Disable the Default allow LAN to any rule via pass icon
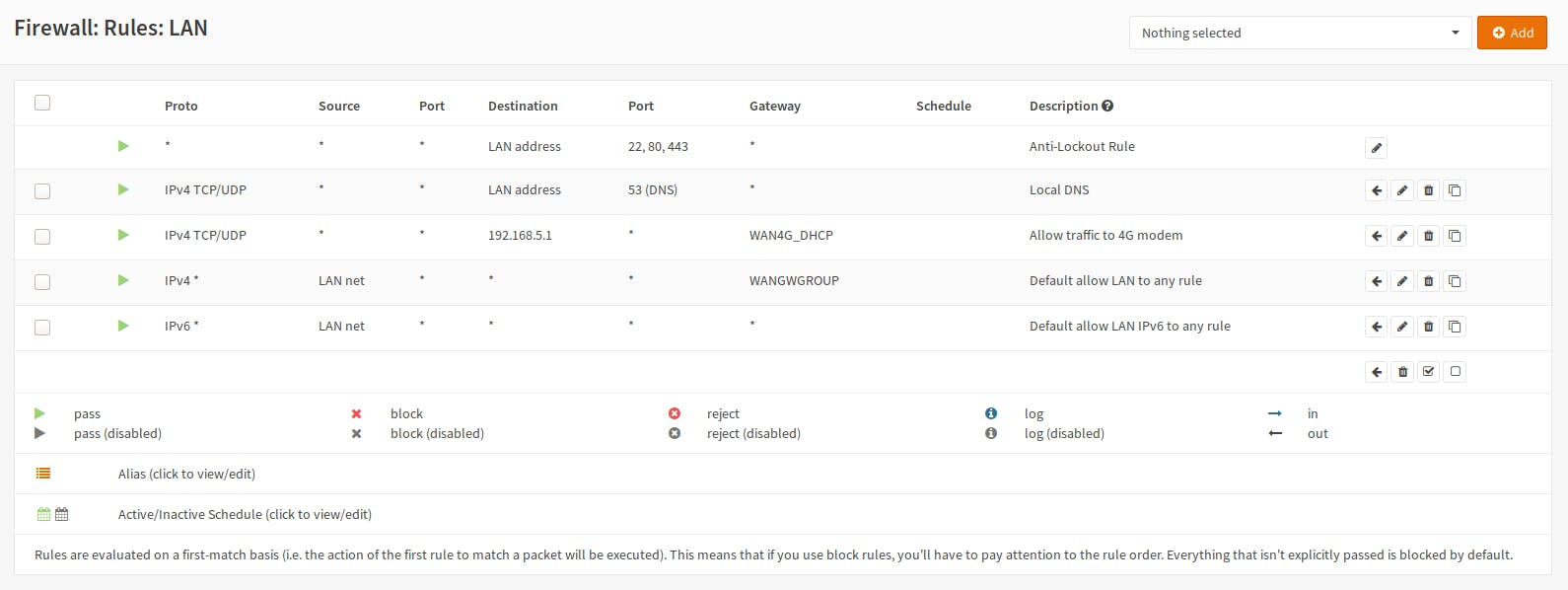The image size is (1568, 590). point(123,280)
